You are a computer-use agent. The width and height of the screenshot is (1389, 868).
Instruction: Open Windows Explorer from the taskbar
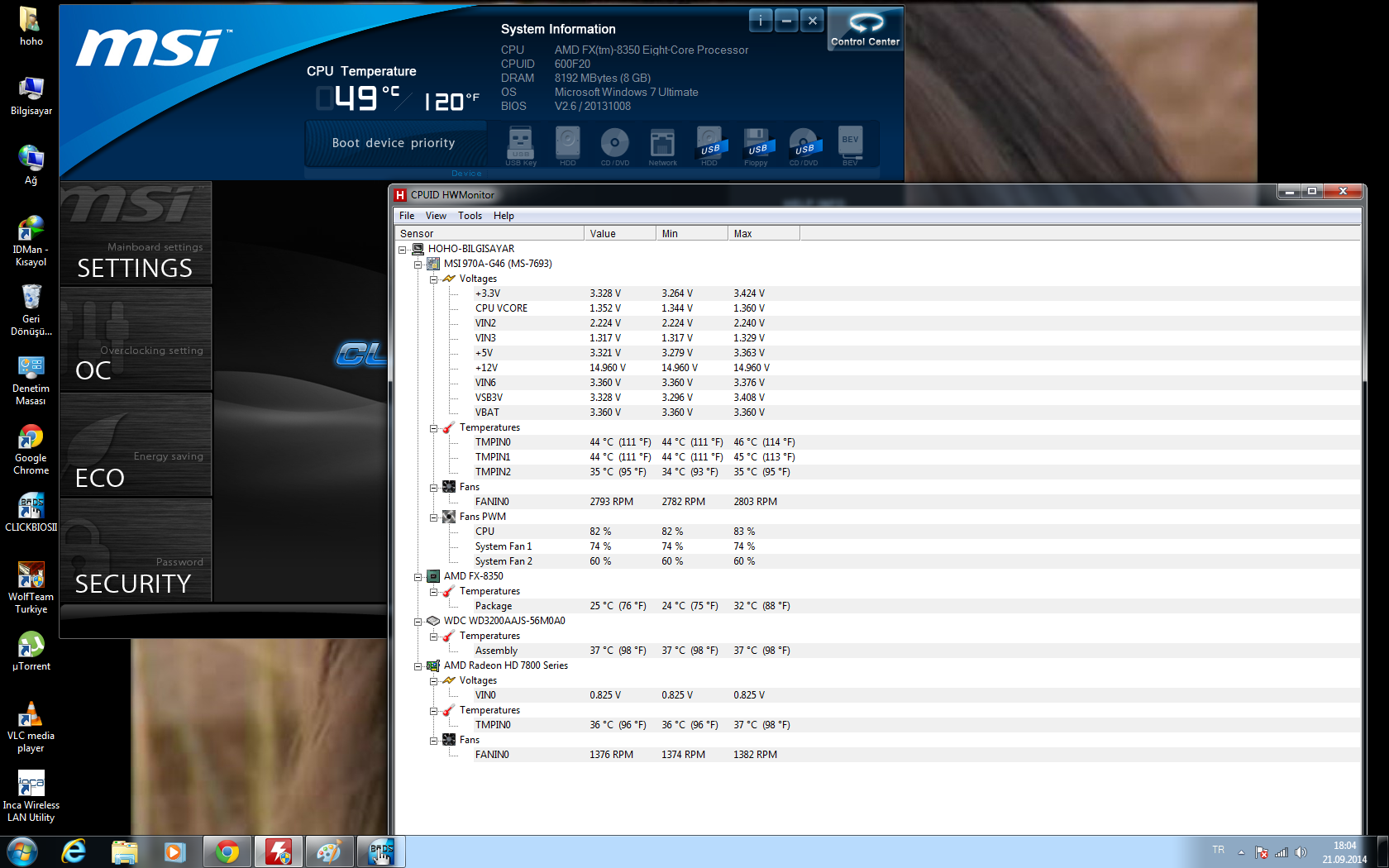124,851
